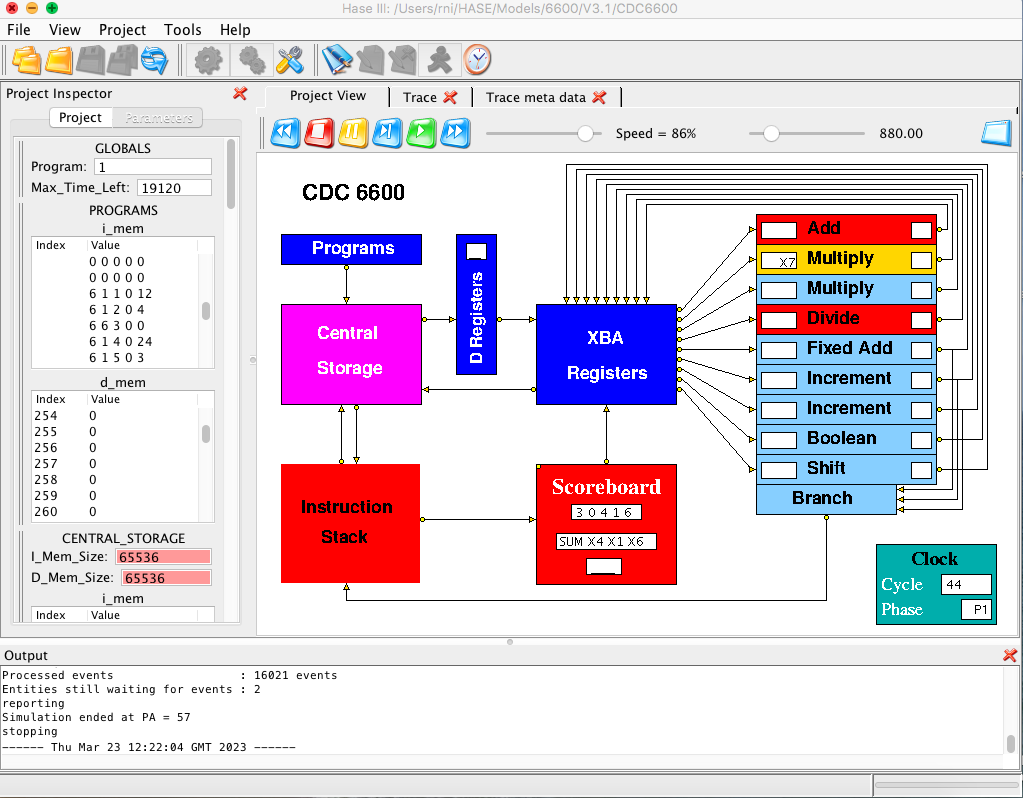Close the Trace meta data tab
Screen dimensions: 1023x798
point(599,97)
